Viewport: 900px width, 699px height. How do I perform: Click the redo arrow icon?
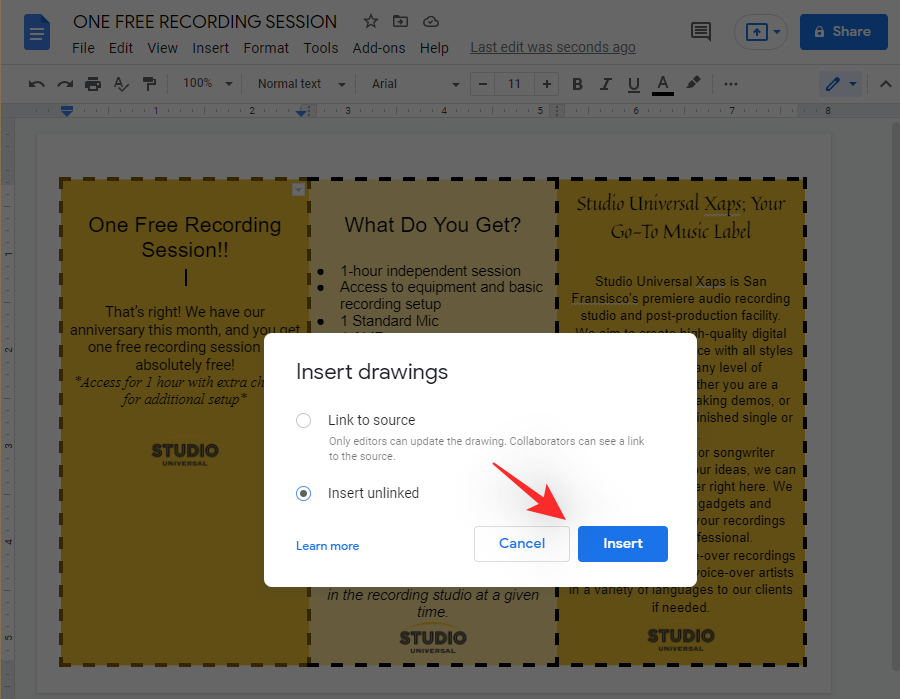[65, 84]
